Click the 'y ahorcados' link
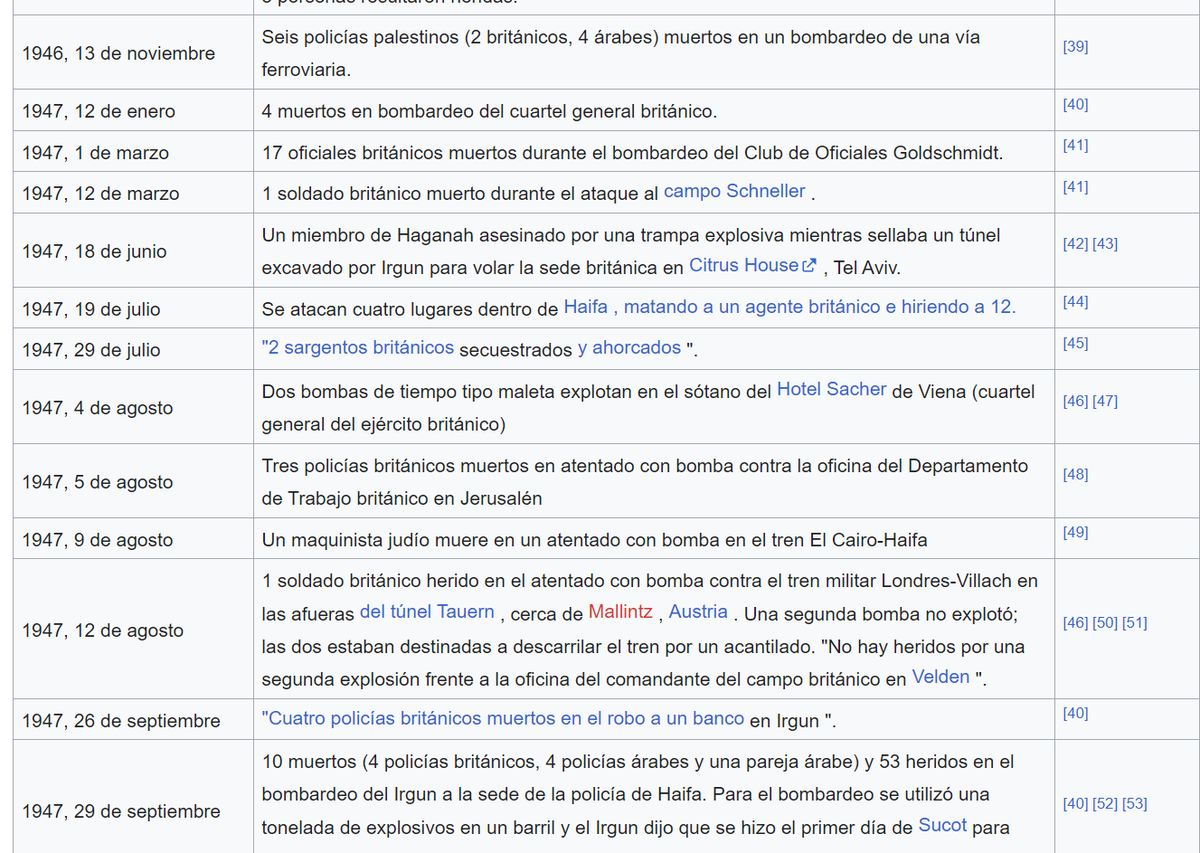The height and width of the screenshot is (853, 1200). point(630,348)
